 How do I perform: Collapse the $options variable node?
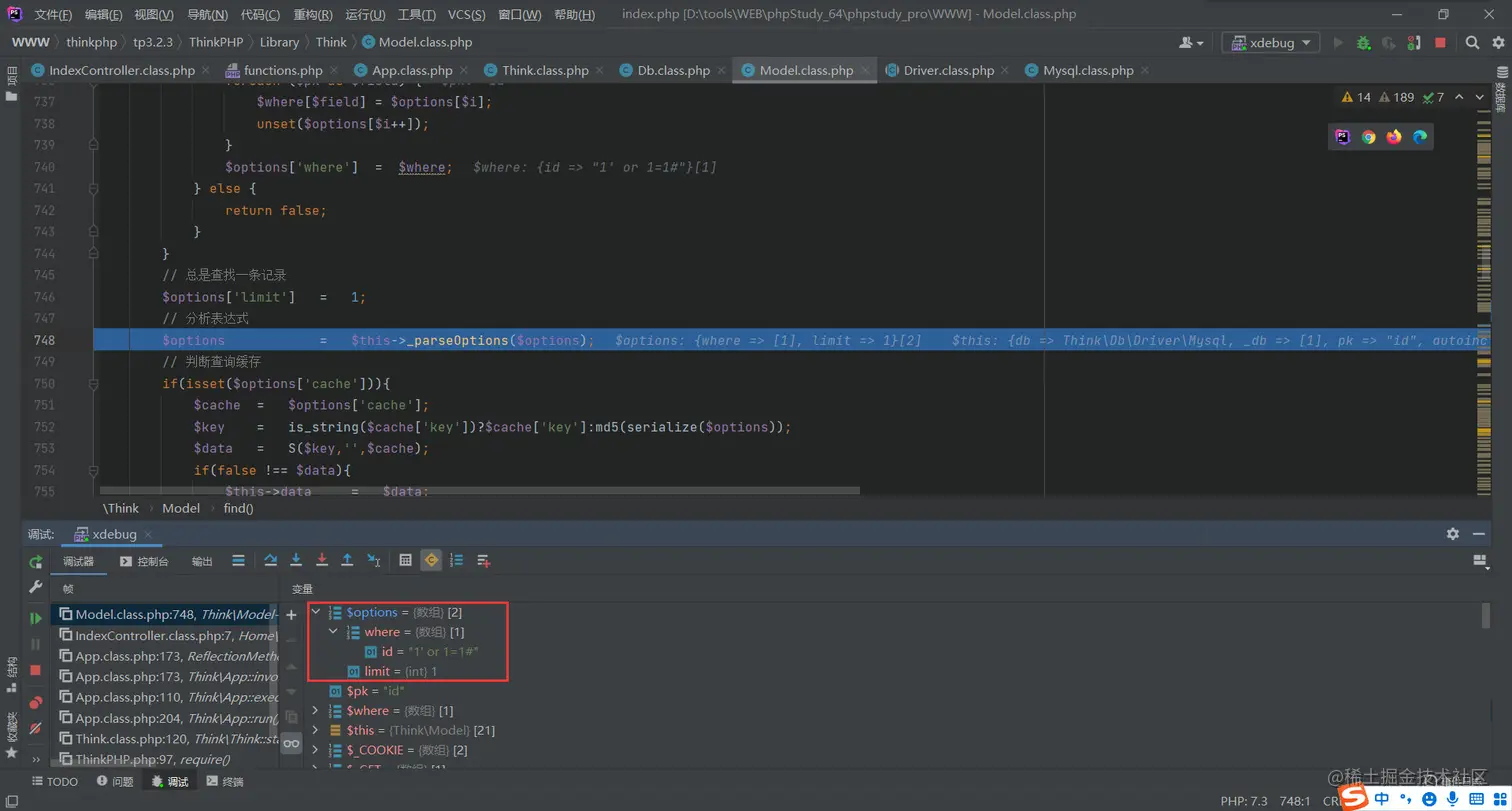[x=316, y=612]
